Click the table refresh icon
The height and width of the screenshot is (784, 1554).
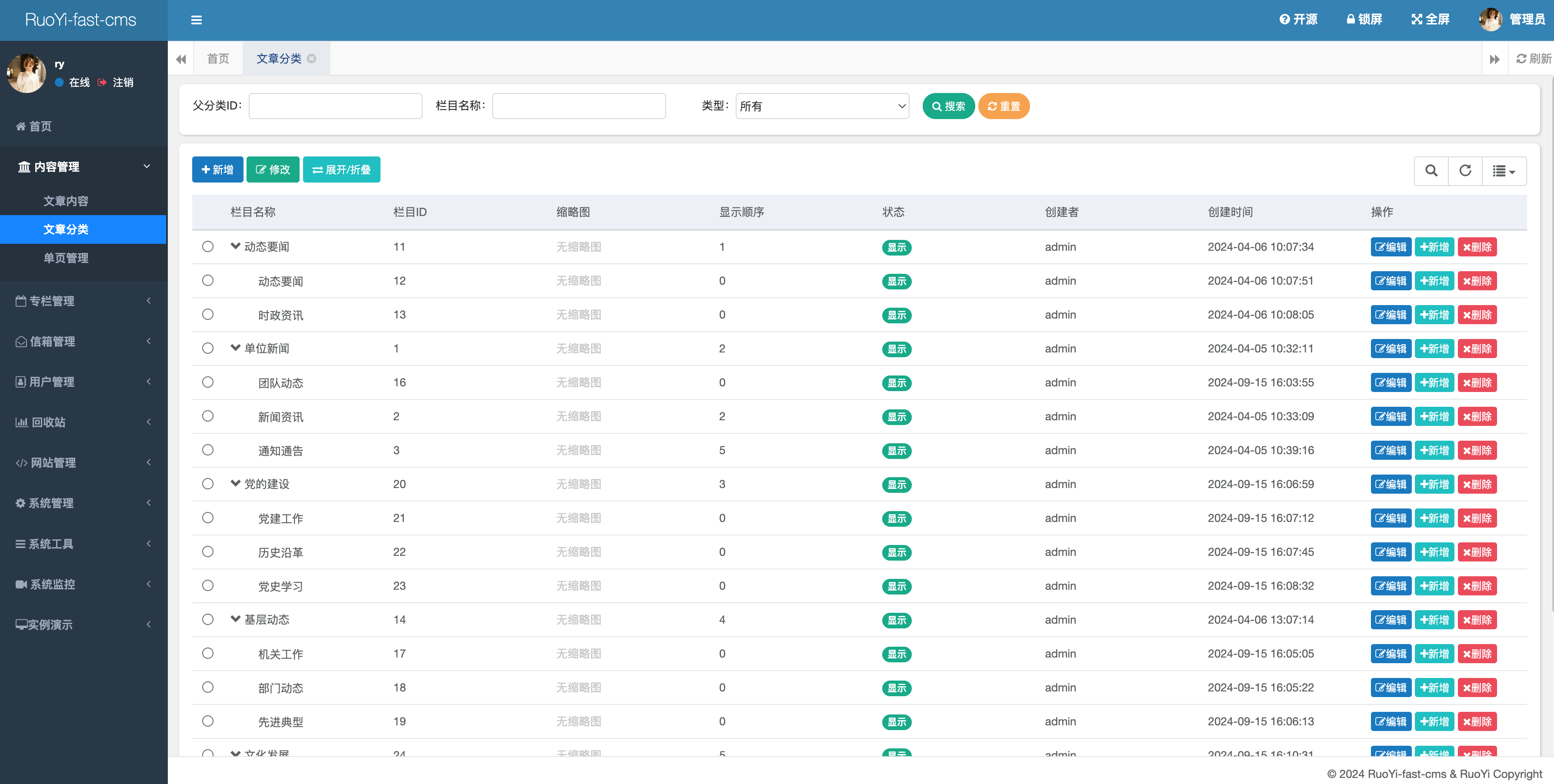[1465, 171]
